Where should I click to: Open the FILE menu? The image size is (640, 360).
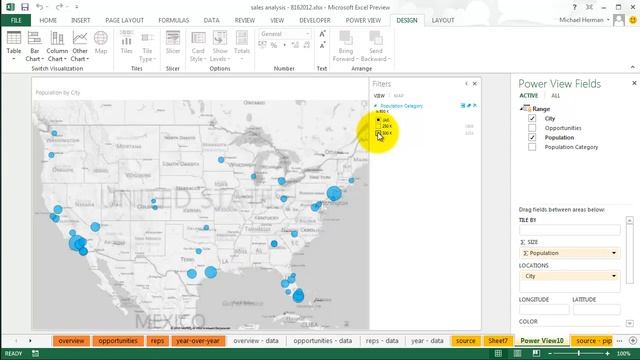(16, 20)
